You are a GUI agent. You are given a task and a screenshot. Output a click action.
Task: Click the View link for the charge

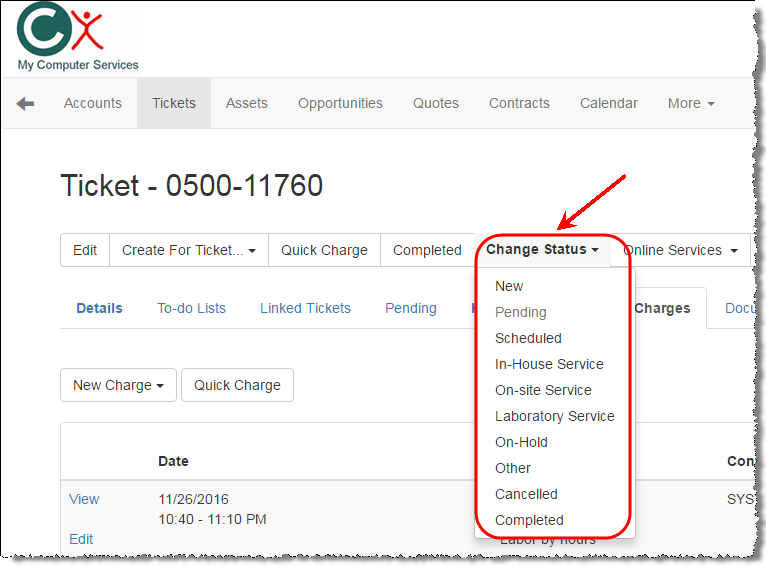(84, 499)
